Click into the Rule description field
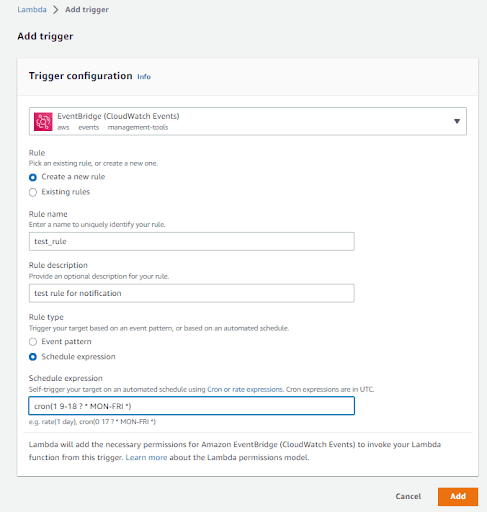This screenshot has width=487, height=512. 192,293
